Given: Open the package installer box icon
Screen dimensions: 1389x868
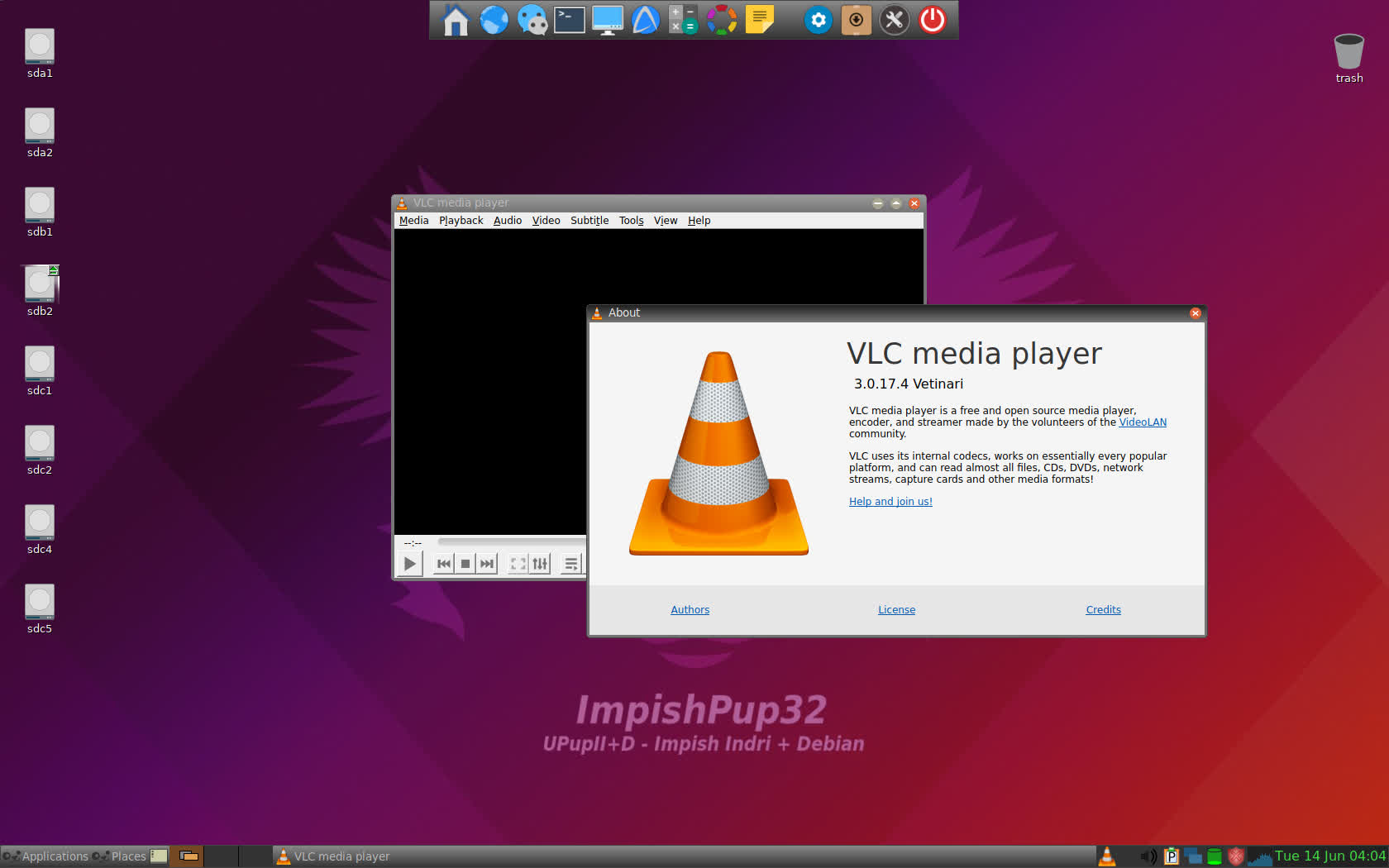Looking at the screenshot, I should click(x=857, y=20).
